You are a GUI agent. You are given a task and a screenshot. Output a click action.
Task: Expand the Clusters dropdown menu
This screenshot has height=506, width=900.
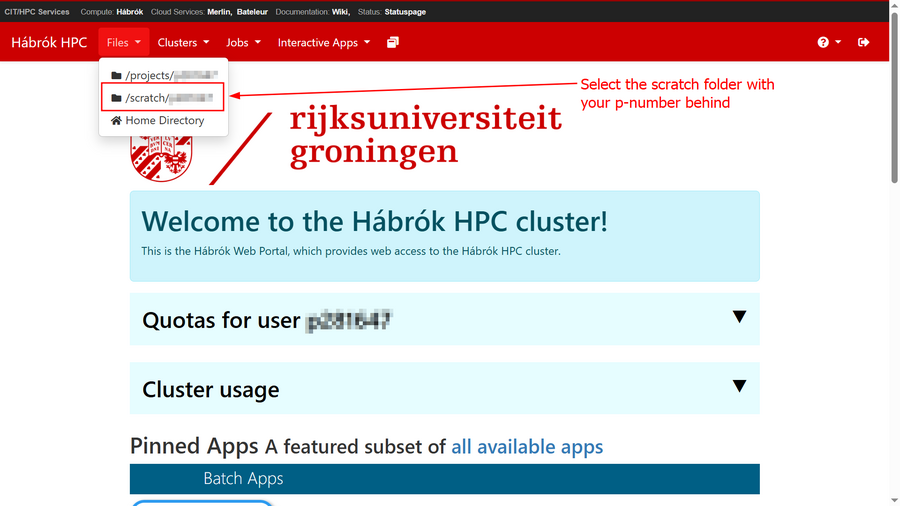click(x=183, y=42)
